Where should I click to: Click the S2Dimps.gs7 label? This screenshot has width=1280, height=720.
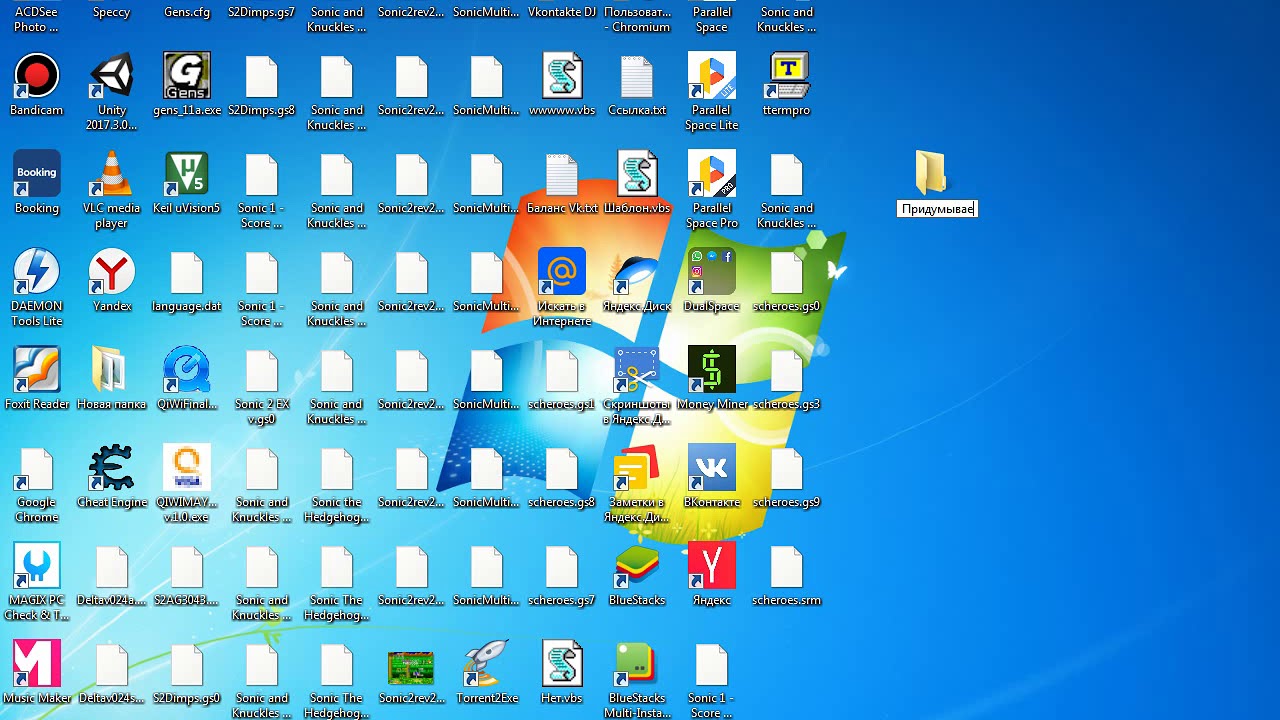262,12
